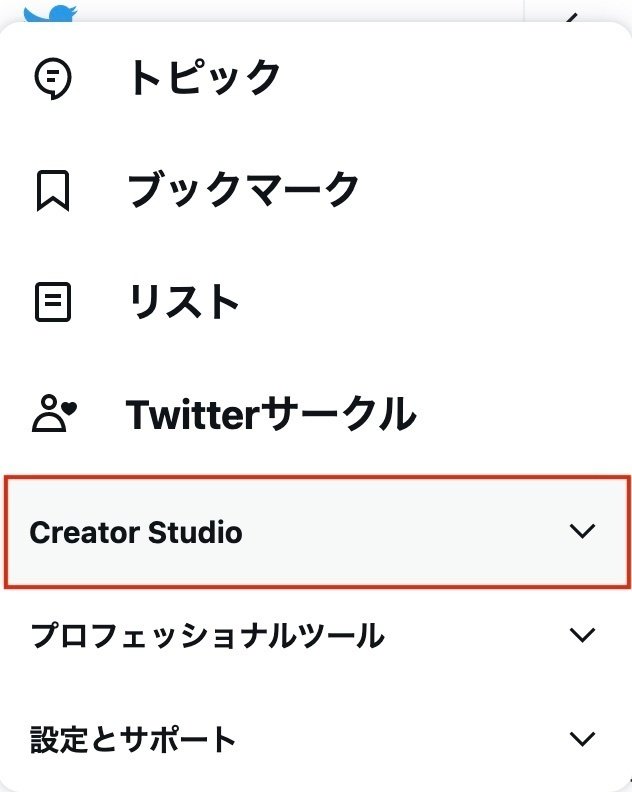632x792 pixels.
Task: Click the プロフェッショナルツール label text
Action: 207,635
